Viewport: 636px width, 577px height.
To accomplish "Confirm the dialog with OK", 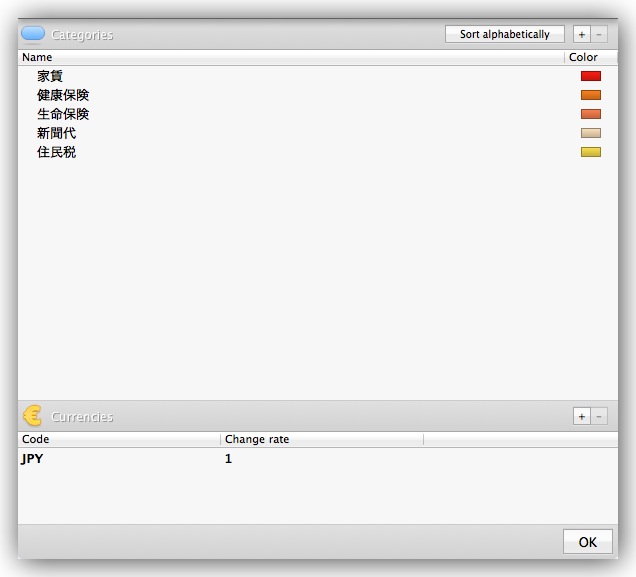I will [x=587, y=542].
